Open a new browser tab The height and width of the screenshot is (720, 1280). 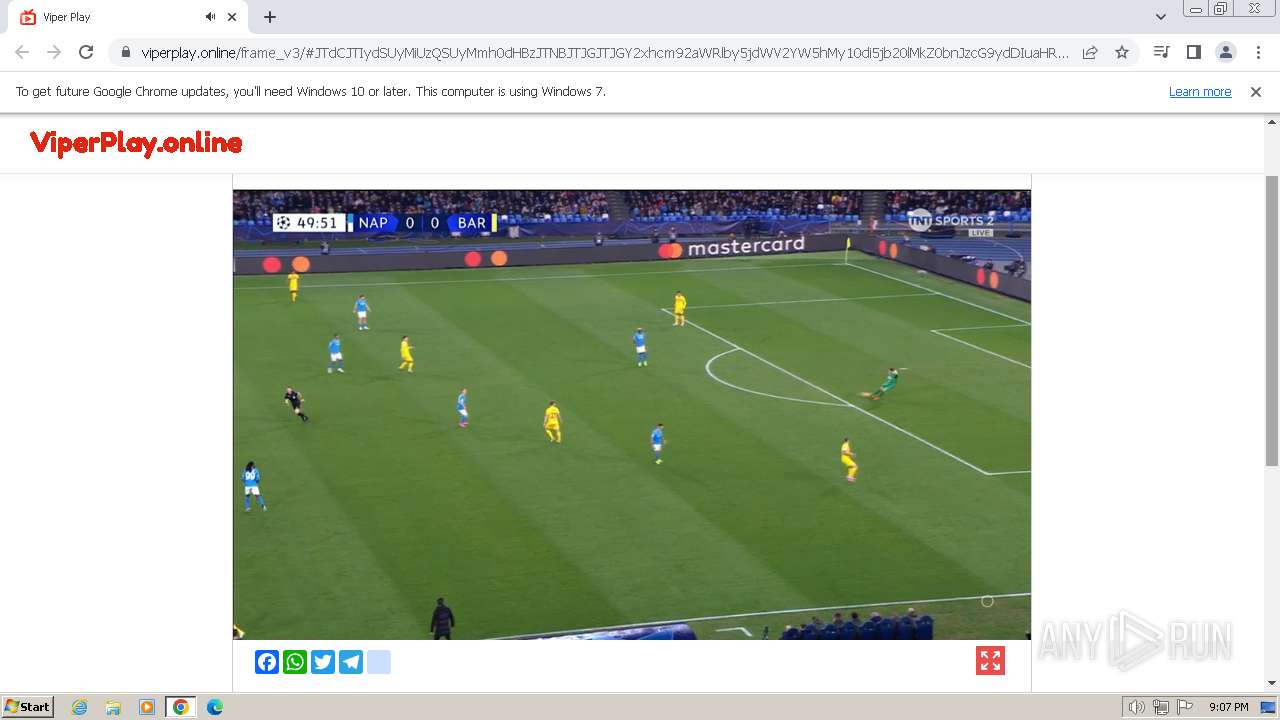pos(270,17)
